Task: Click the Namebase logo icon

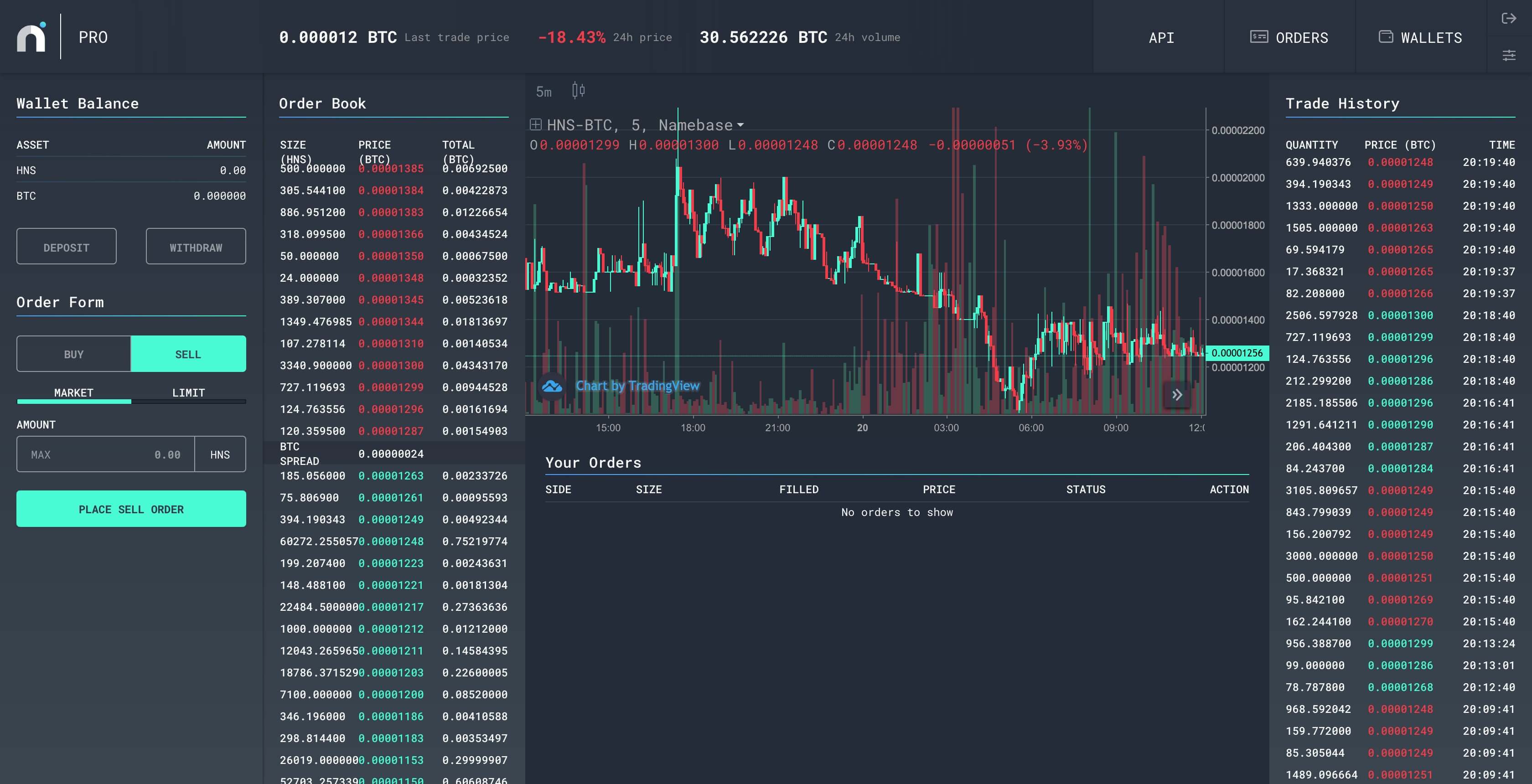Action: [31, 37]
